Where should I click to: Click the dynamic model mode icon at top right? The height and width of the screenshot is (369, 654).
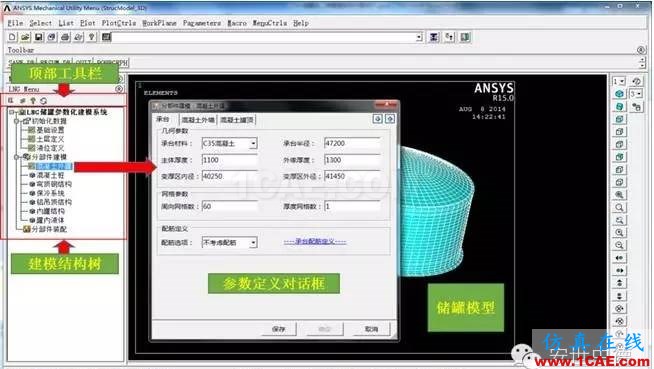636,81
